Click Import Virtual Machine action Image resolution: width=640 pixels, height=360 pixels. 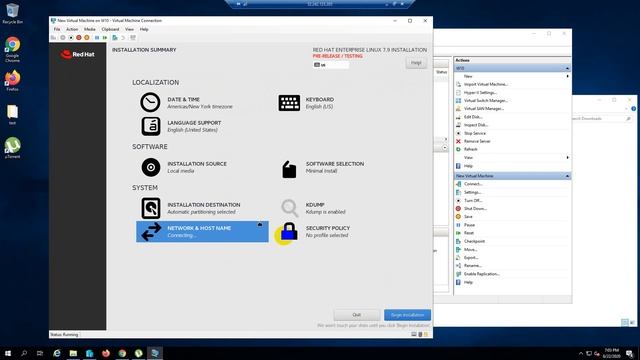coord(485,84)
